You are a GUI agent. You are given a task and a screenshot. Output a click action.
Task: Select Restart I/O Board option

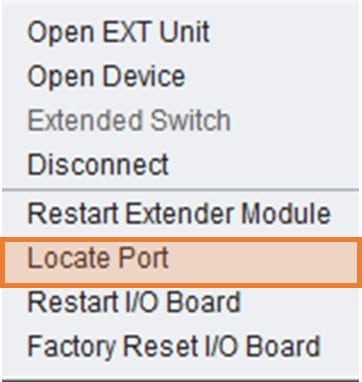point(180,302)
